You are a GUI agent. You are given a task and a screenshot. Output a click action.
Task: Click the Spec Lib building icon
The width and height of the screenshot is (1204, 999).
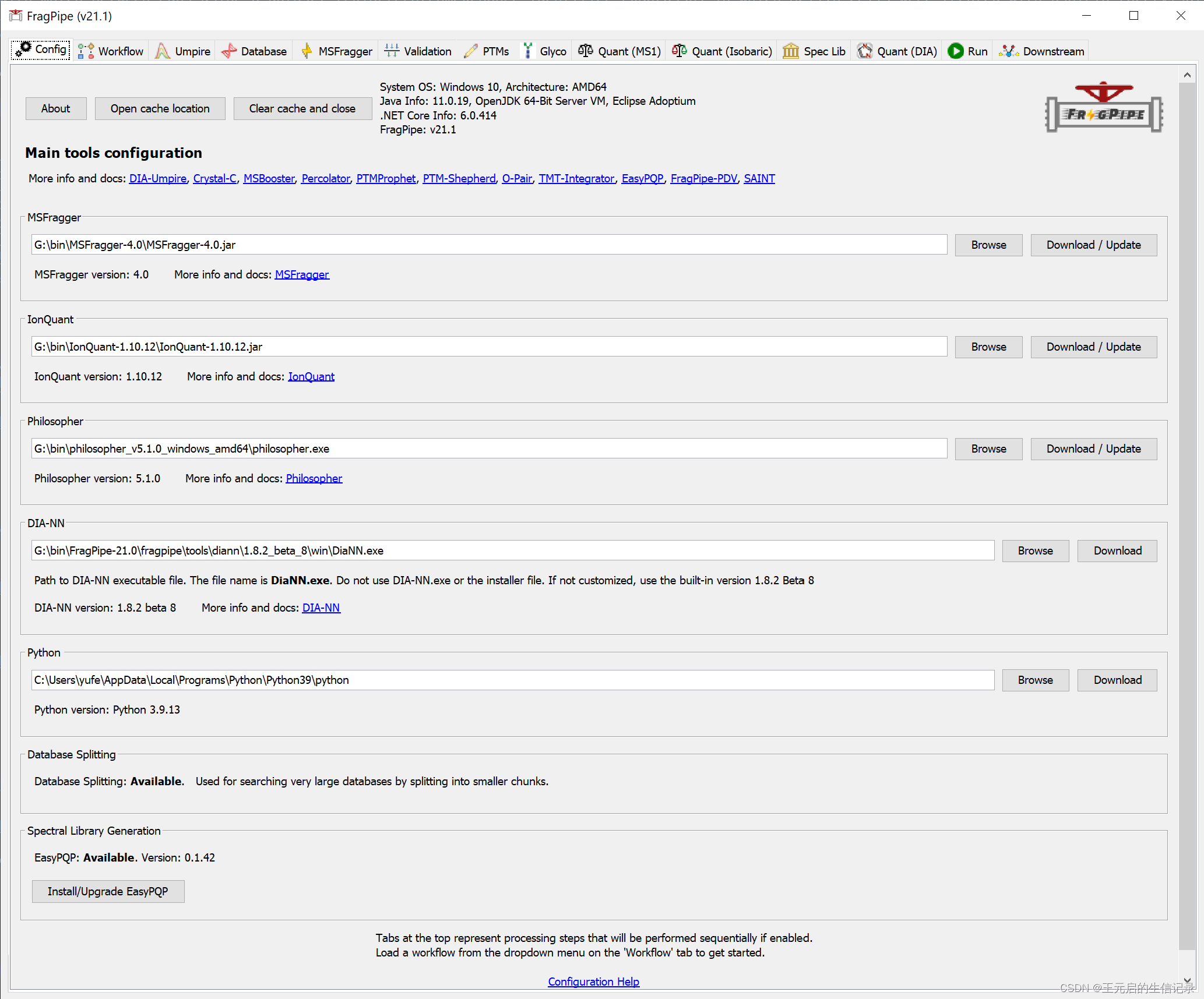pos(790,51)
